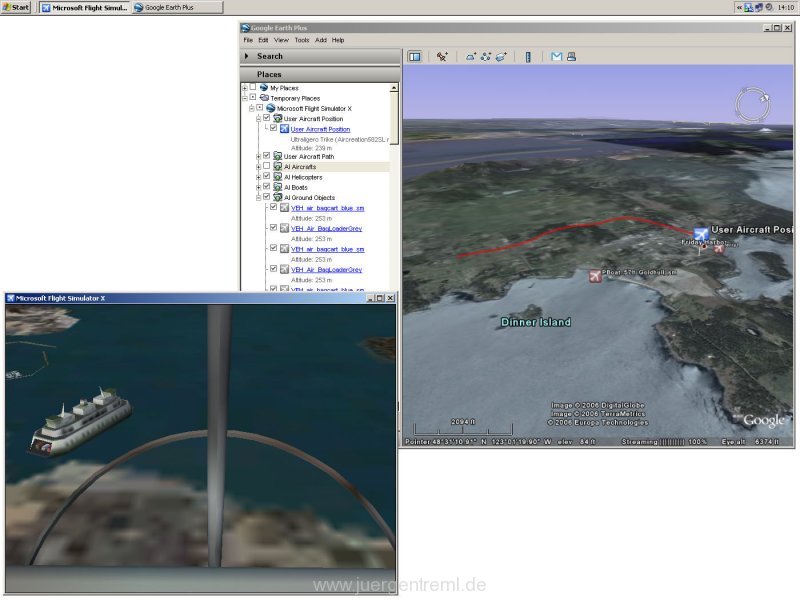Click the Print icon in toolbar

(571, 57)
